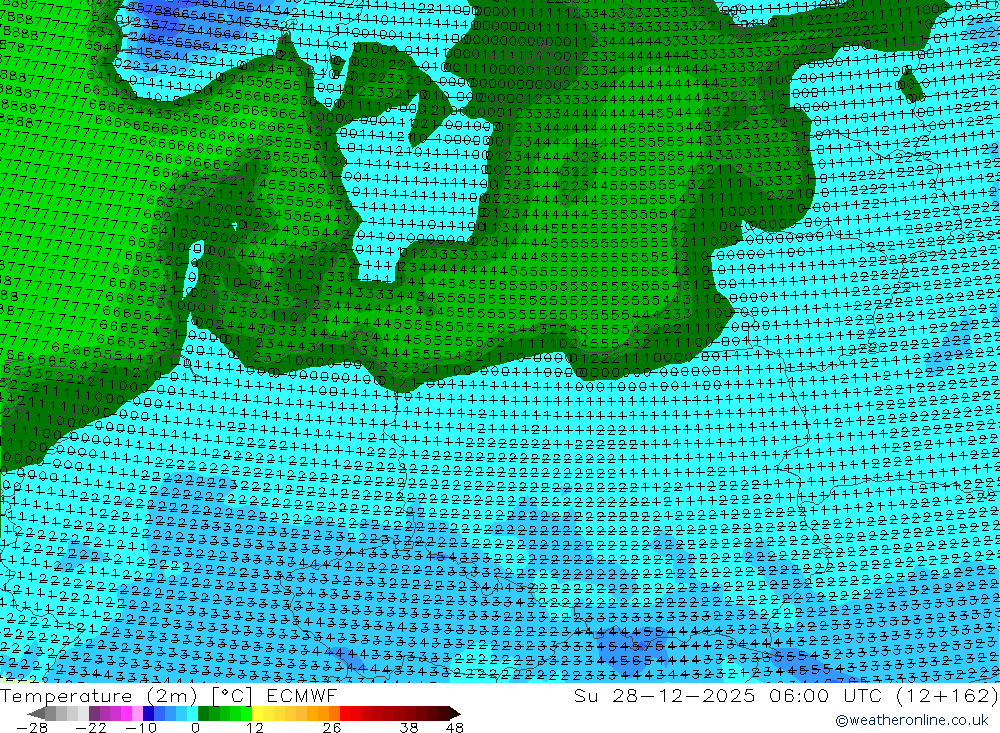
Task: Pick the light pink legend swatch
Action: click(137, 714)
